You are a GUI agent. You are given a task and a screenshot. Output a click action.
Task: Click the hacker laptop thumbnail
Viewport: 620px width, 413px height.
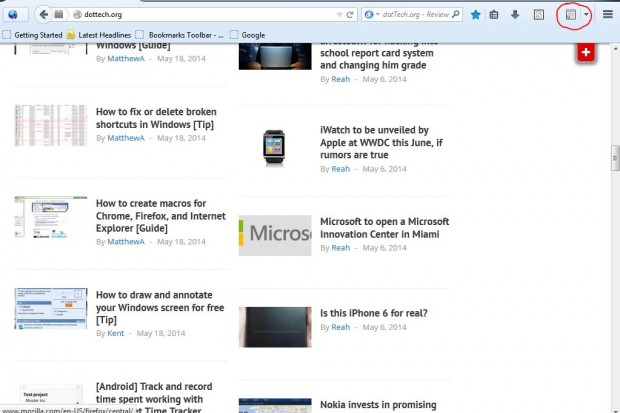275,57
